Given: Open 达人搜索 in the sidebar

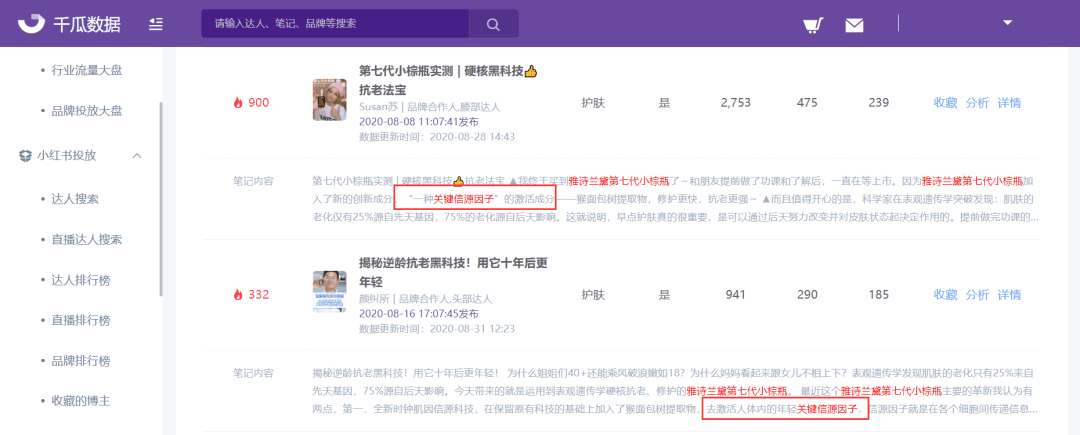Looking at the screenshot, I should pyautogui.click(x=75, y=199).
